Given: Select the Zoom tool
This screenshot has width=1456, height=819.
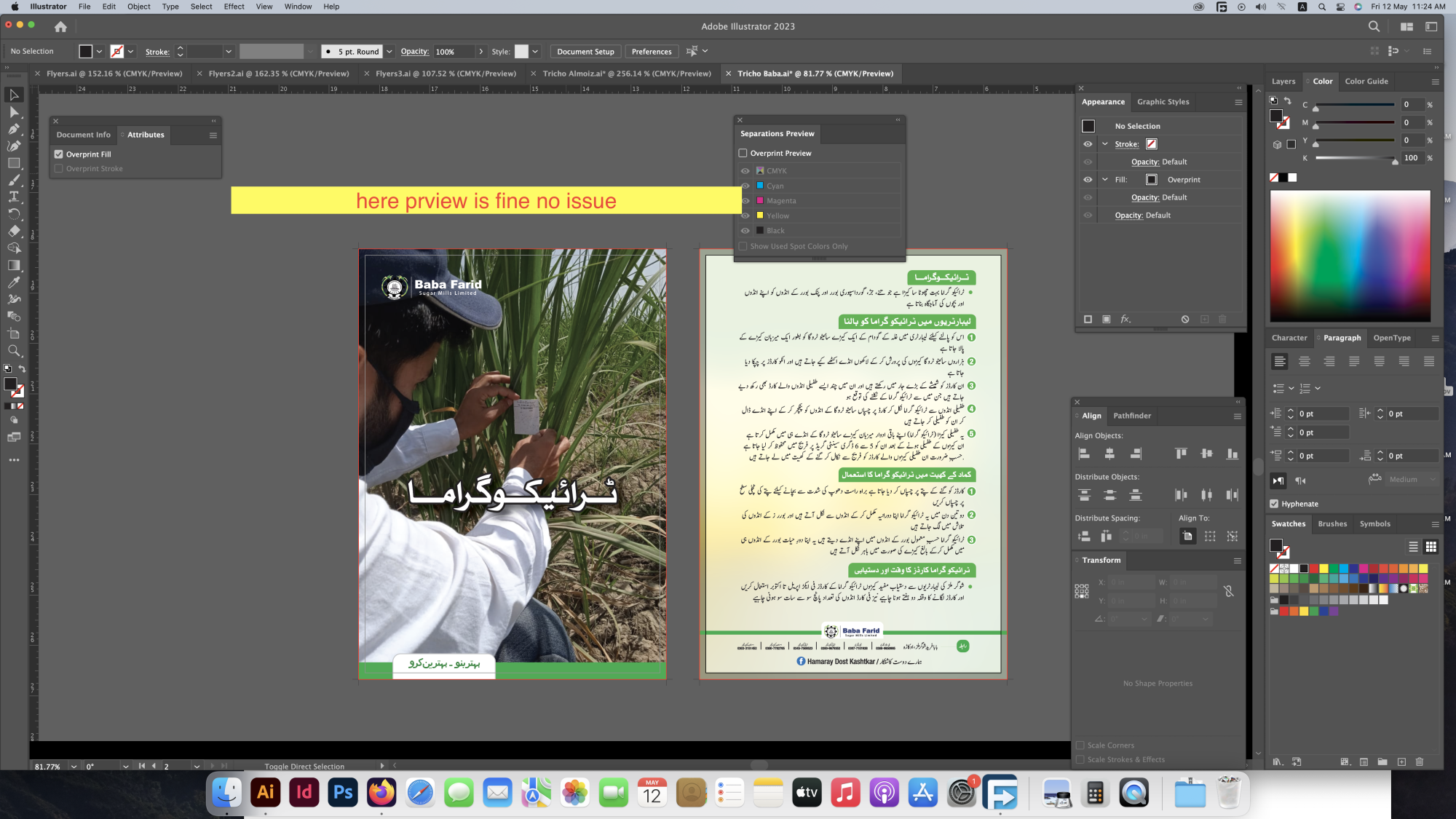Looking at the screenshot, I should [14, 351].
